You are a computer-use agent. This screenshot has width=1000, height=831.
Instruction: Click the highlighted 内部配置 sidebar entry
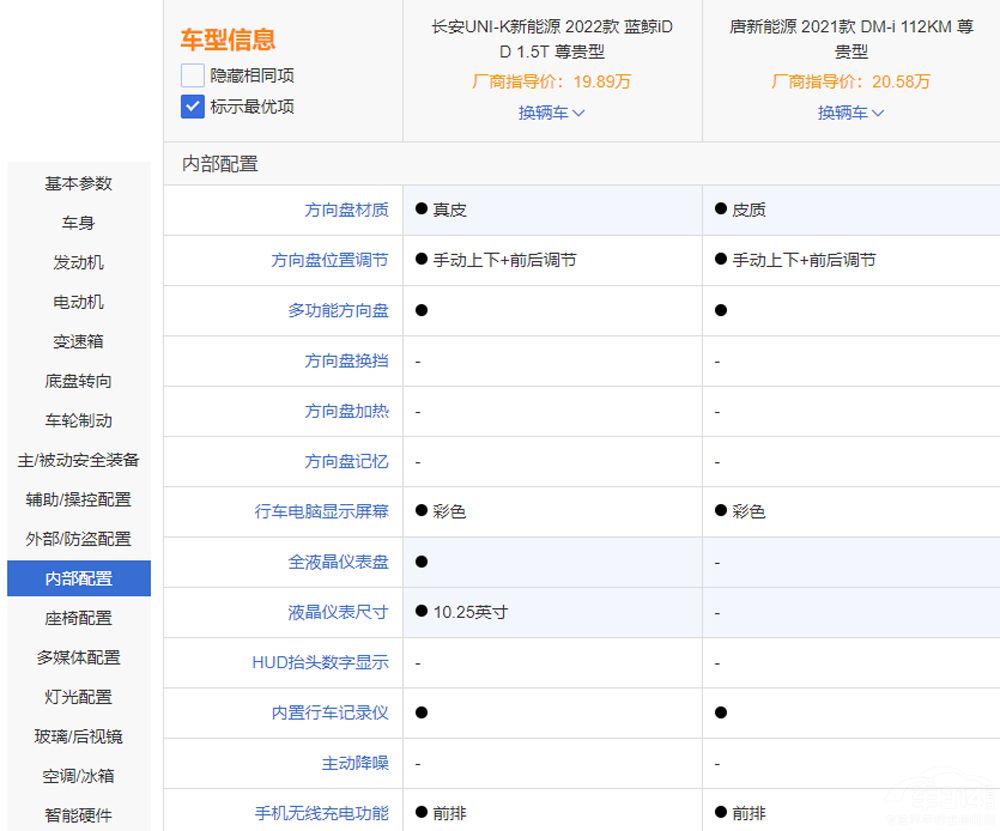[77, 578]
